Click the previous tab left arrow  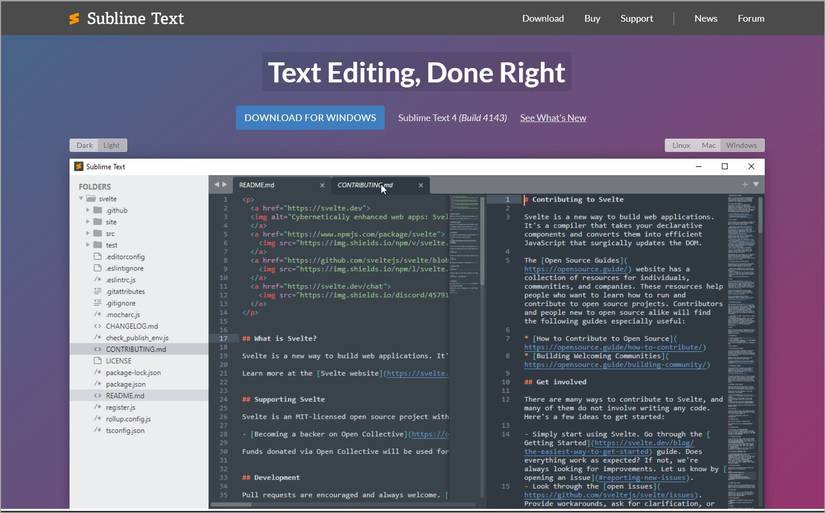pyautogui.click(x=216, y=185)
